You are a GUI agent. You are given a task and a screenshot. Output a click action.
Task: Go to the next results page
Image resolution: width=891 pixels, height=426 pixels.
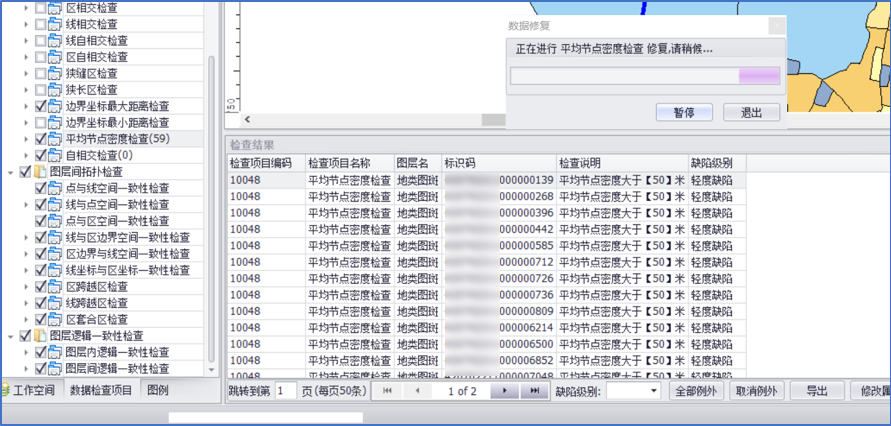coord(507,391)
